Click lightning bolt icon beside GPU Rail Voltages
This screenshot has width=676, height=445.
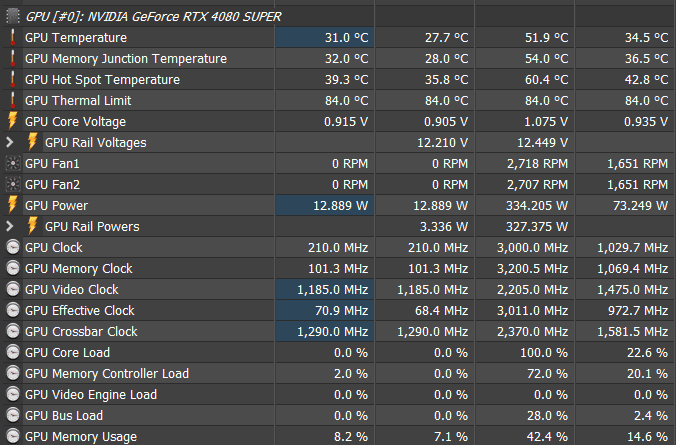click(x=32, y=142)
